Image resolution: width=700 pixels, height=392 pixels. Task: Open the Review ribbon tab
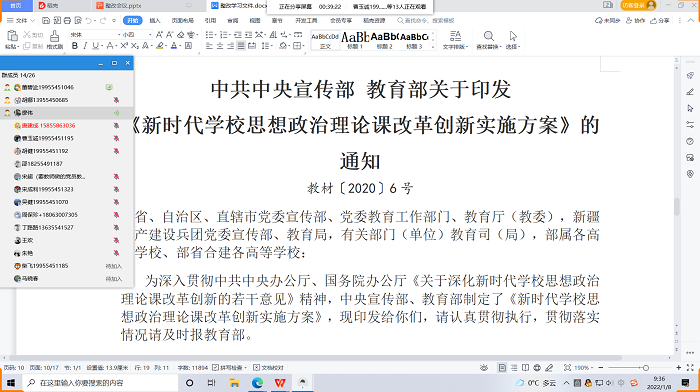[233, 21]
